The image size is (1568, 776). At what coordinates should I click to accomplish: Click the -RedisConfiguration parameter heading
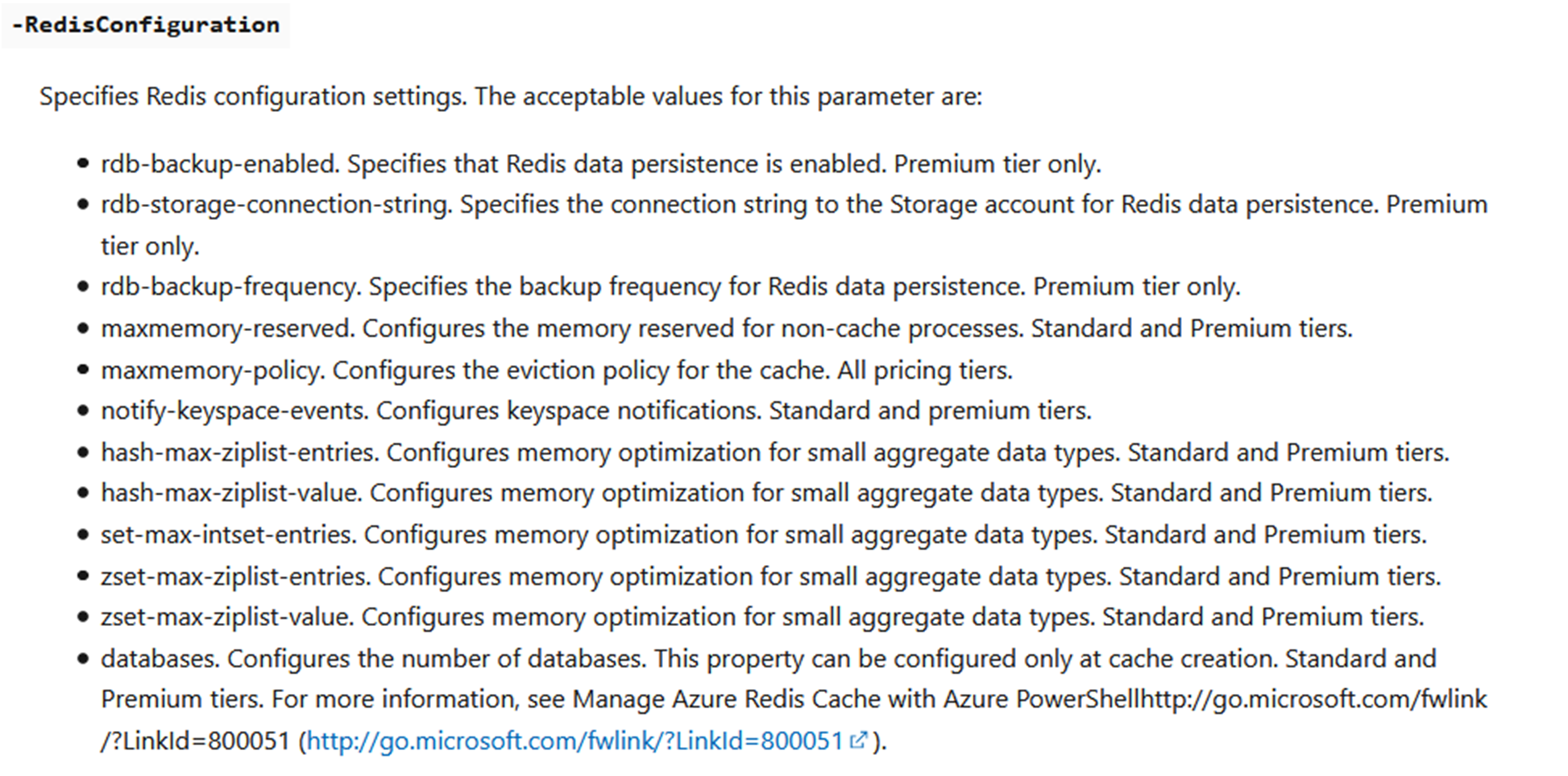coord(146,25)
